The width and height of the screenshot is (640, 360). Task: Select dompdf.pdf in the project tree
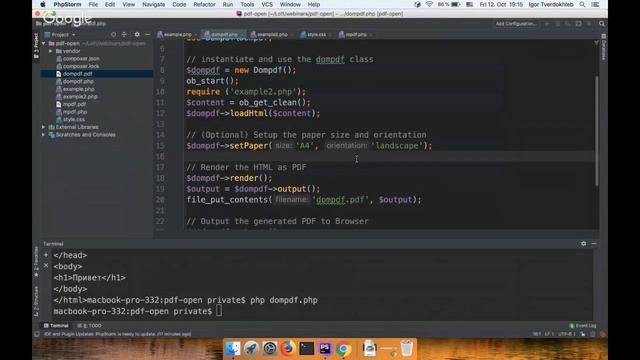[x=77, y=74]
